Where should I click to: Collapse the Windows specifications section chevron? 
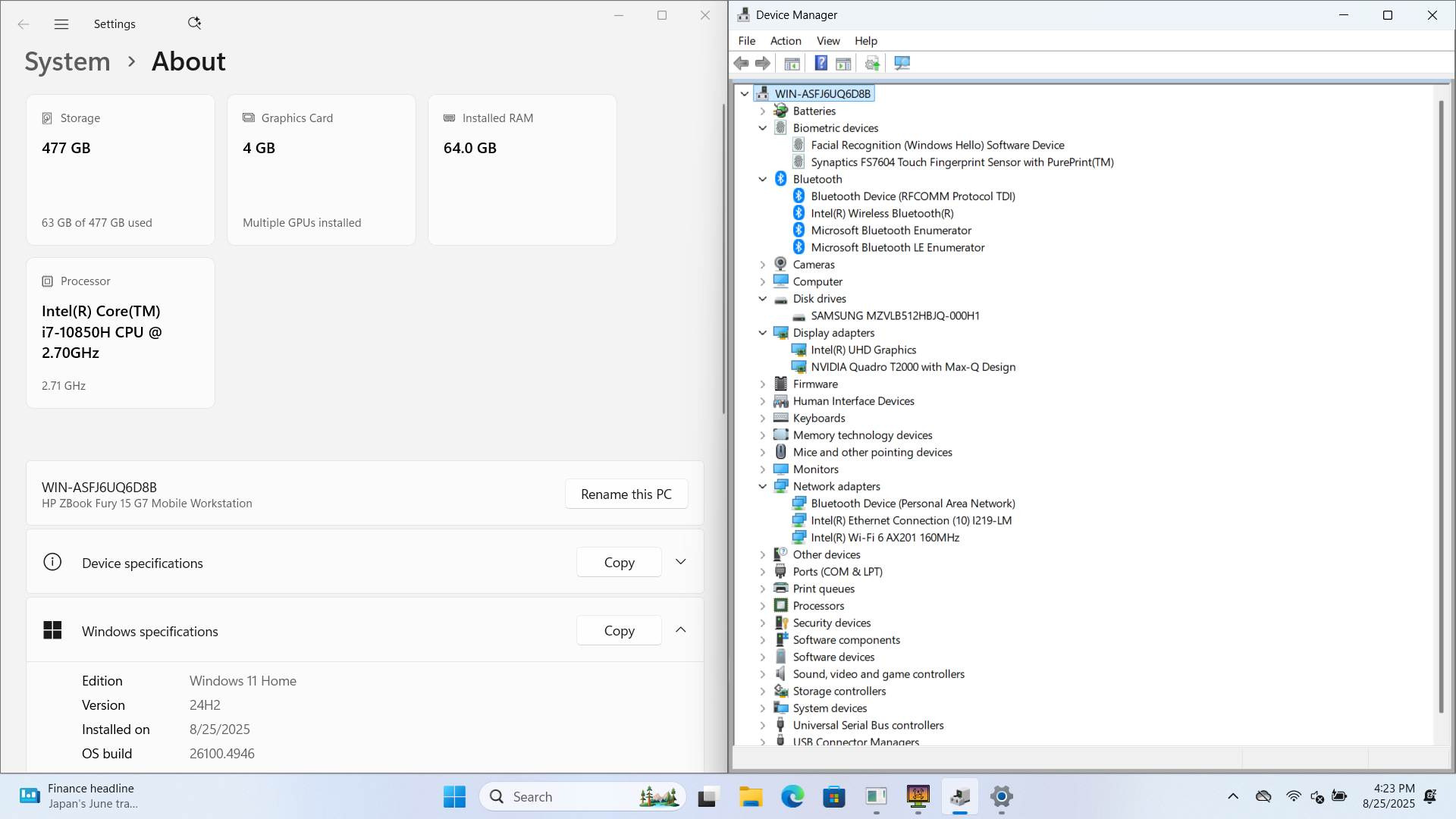pyautogui.click(x=681, y=630)
